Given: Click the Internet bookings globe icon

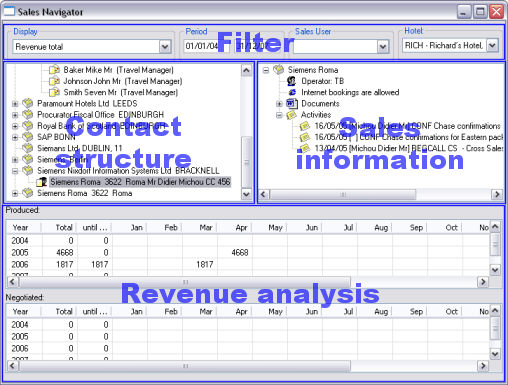Looking at the screenshot, I should coord(292,92).
